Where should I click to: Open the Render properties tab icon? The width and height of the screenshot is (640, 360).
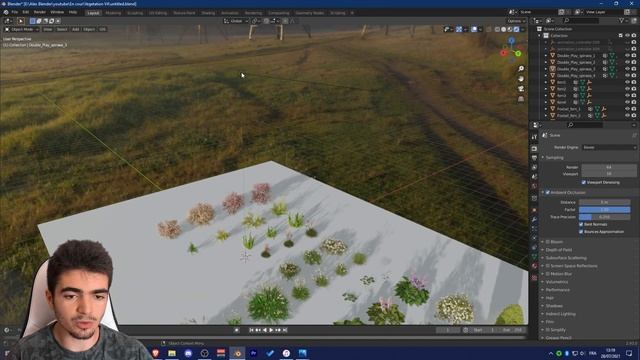coord(534,148)
